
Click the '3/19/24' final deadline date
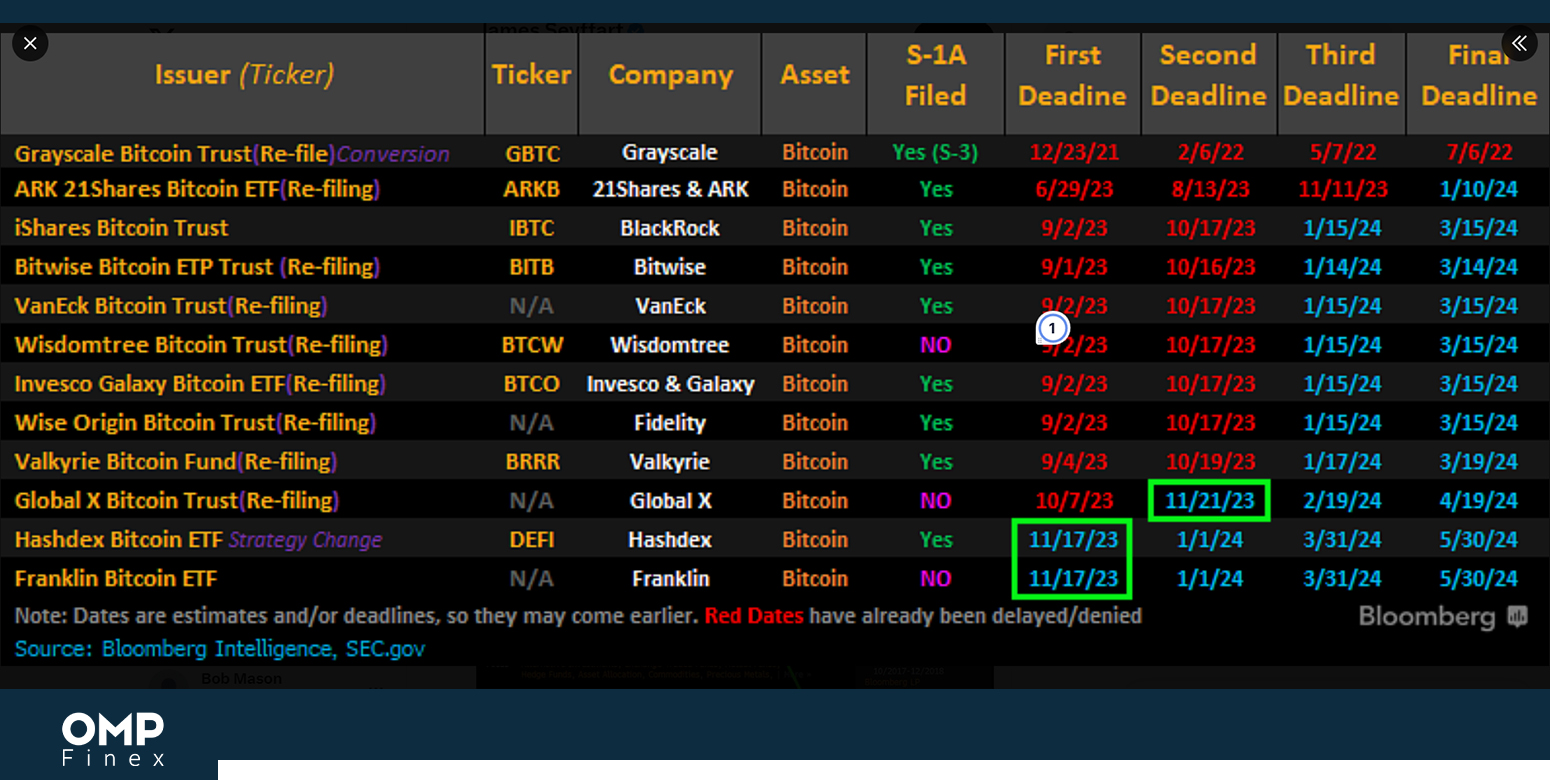tap(1479, 462)
